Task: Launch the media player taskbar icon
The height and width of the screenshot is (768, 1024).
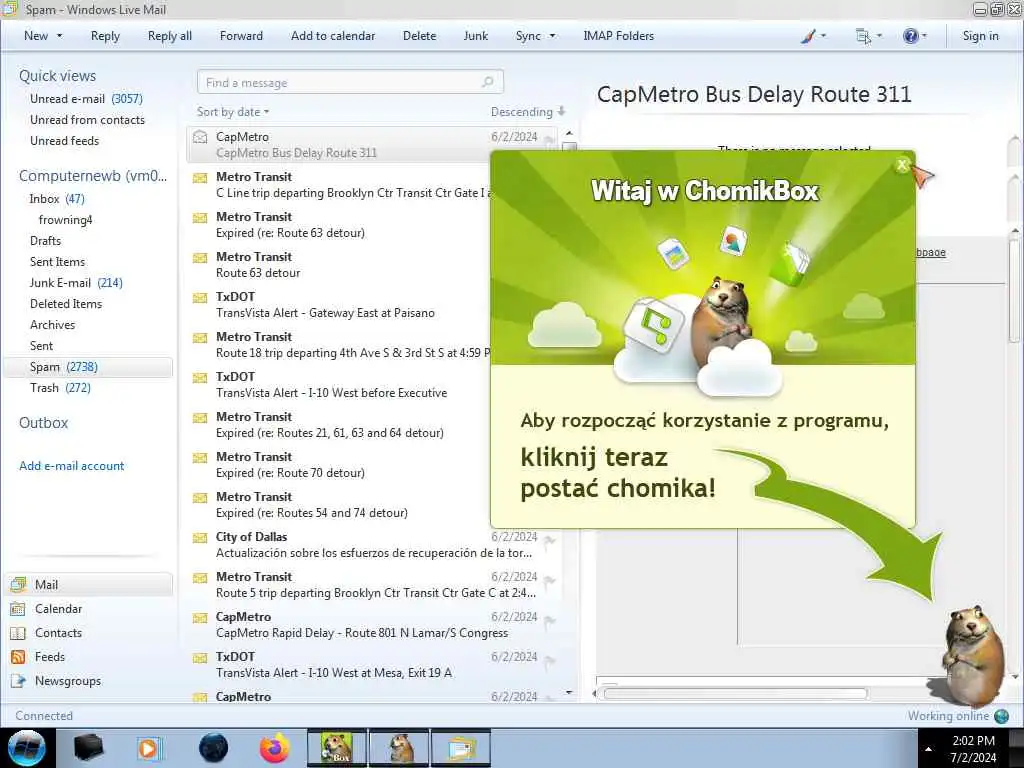Action: pyautogui.click(x=149, y=748)
